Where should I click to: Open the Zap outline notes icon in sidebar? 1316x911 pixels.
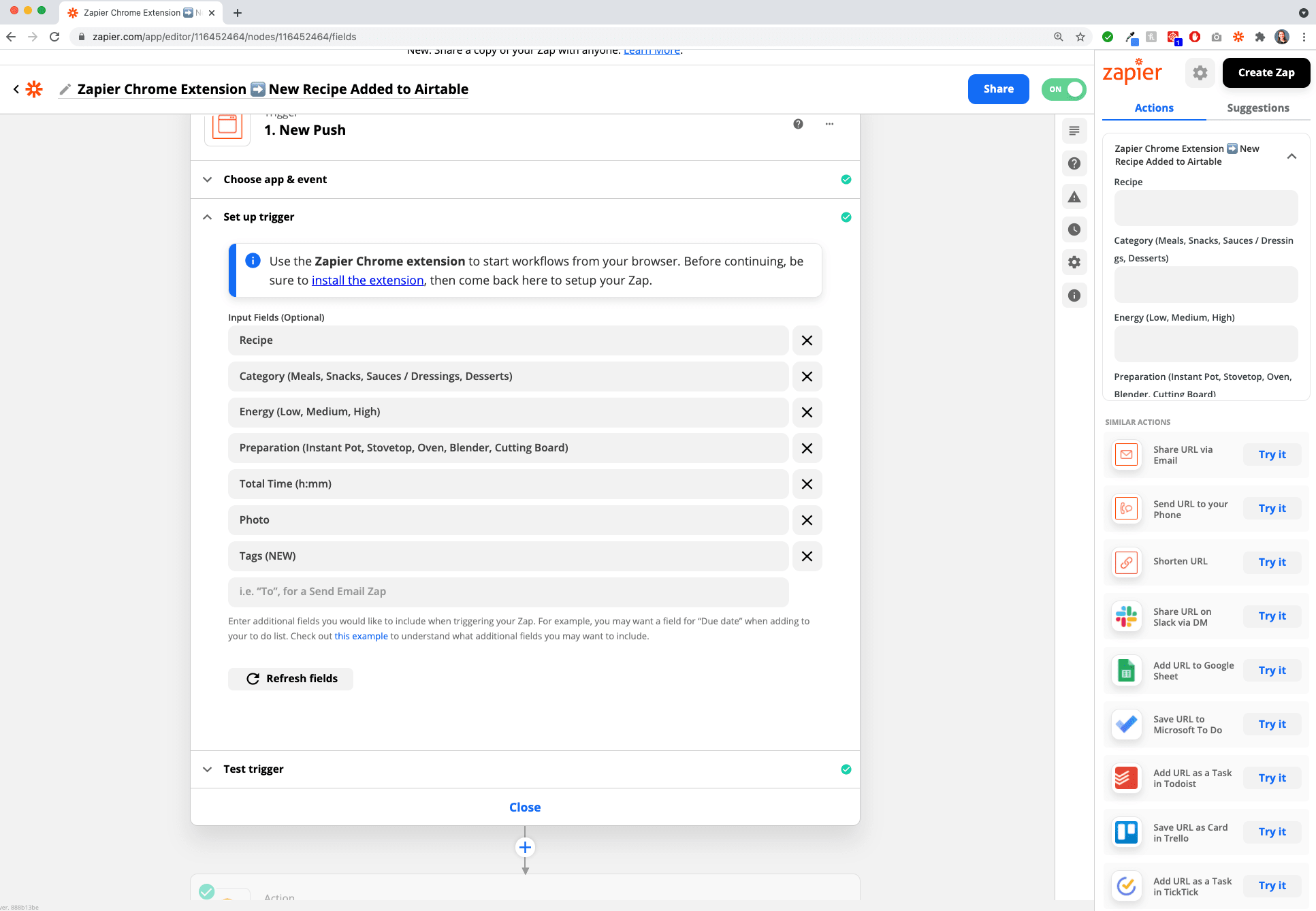(x=1074, y=131)
